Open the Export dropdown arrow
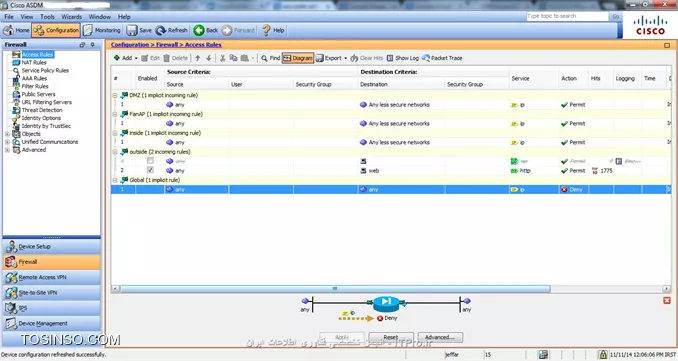678x361 pixels. 345,58
